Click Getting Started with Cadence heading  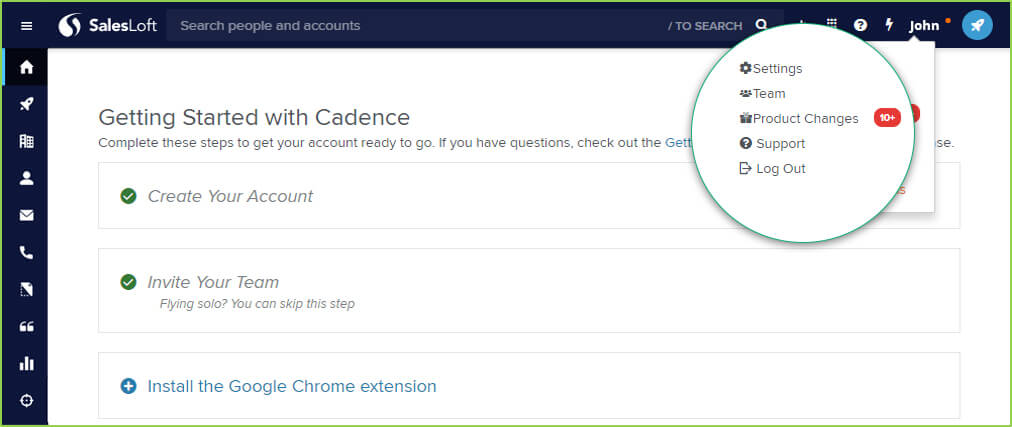(254, 117)
